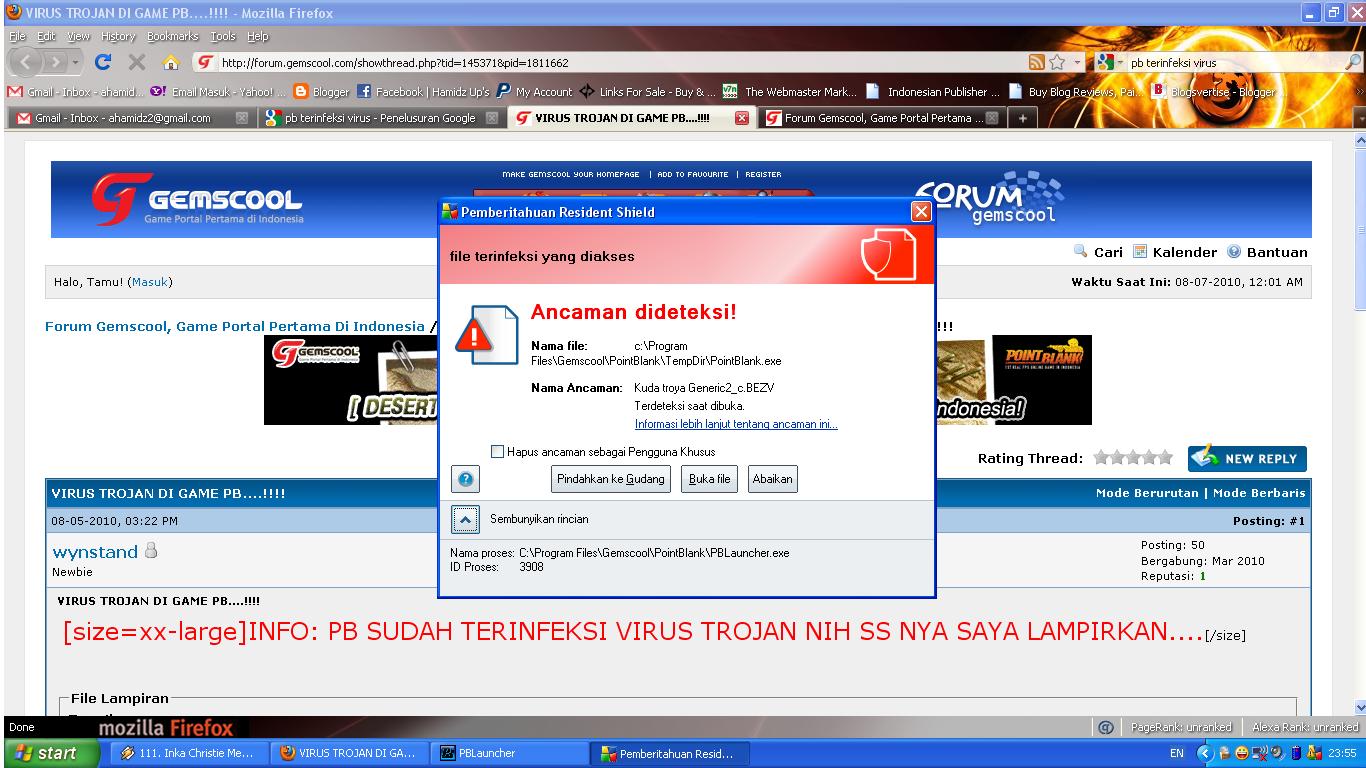
Task: Click the NEW REPLY button
Action: click(1247, 458)
